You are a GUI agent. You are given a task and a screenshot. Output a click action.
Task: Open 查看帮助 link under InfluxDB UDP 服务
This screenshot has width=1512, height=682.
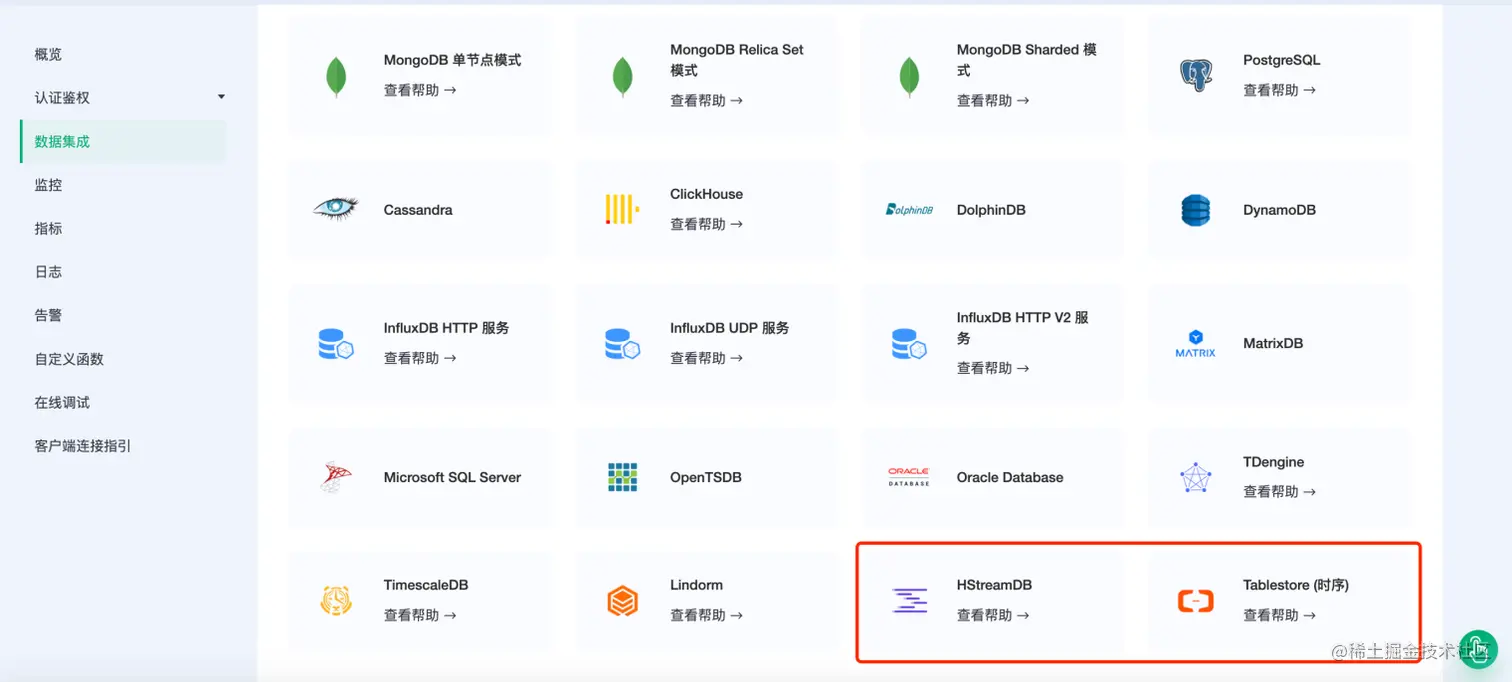[706, 358]
